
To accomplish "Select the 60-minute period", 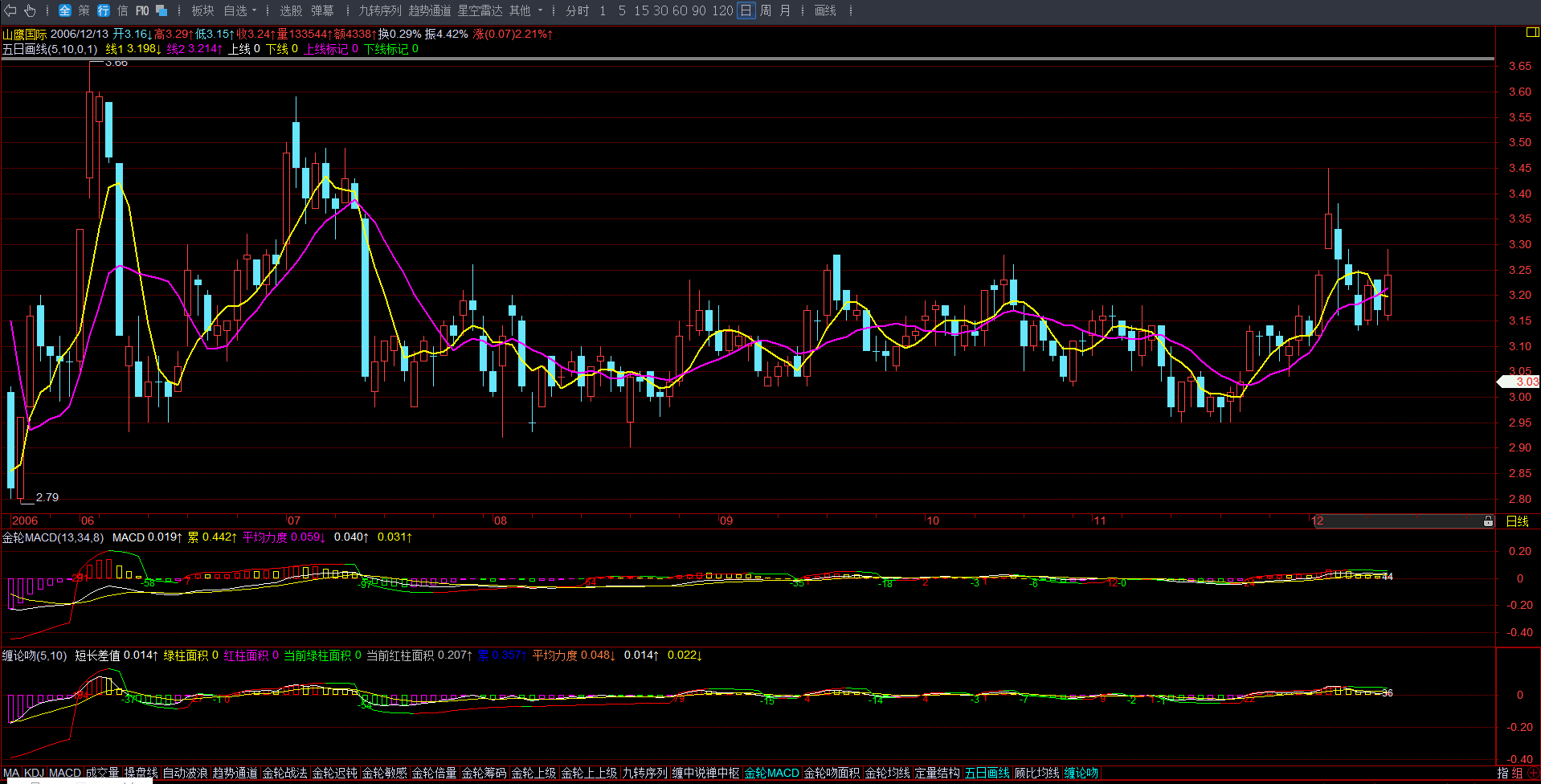I will 680,10.
